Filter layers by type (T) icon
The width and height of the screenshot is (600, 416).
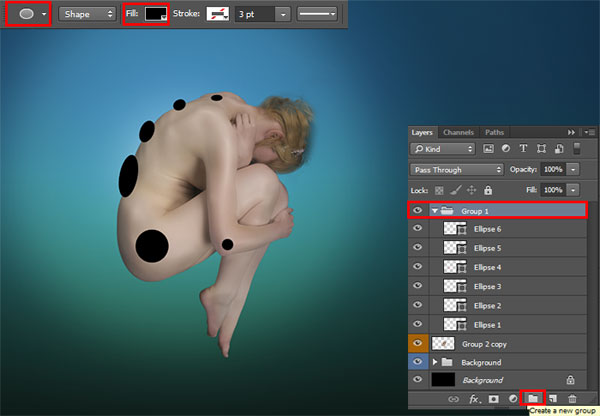[x=523, y=148]
